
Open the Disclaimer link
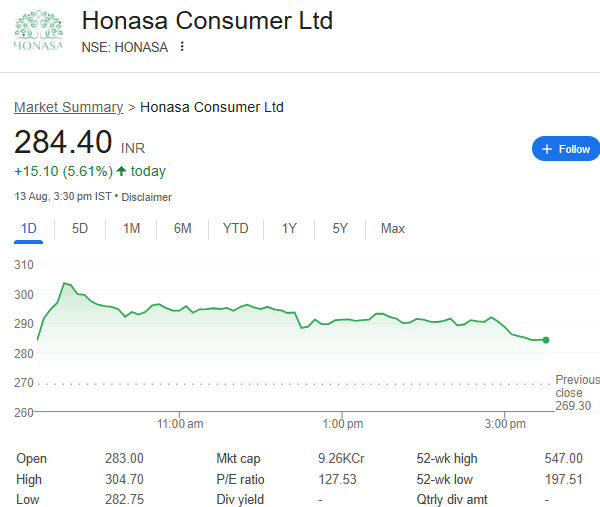[x=147, y=197]
